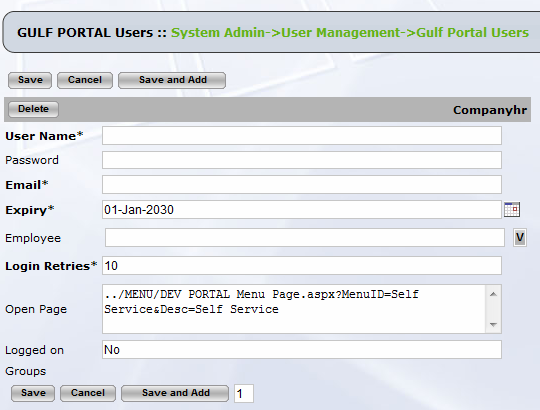Image resolution: width=540 pixels, height=410 pixels.
Task: Click the top Cancel button
Action: (x=85, y=80)
